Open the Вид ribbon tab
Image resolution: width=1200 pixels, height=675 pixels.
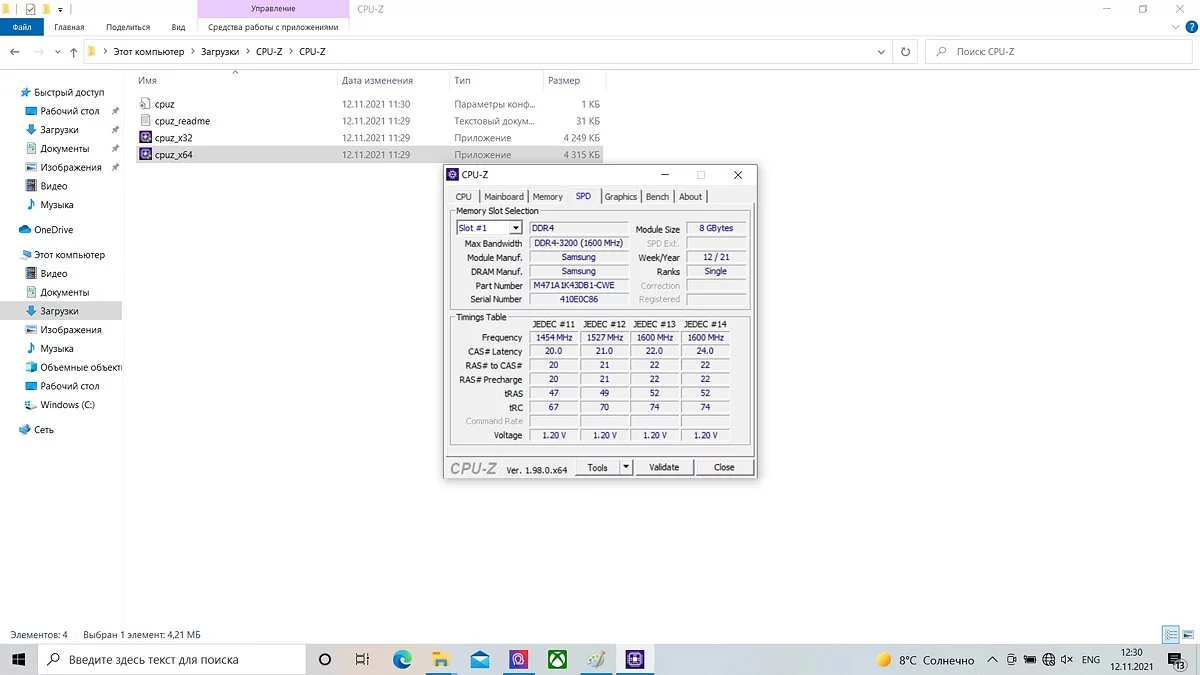click(178, 27)
